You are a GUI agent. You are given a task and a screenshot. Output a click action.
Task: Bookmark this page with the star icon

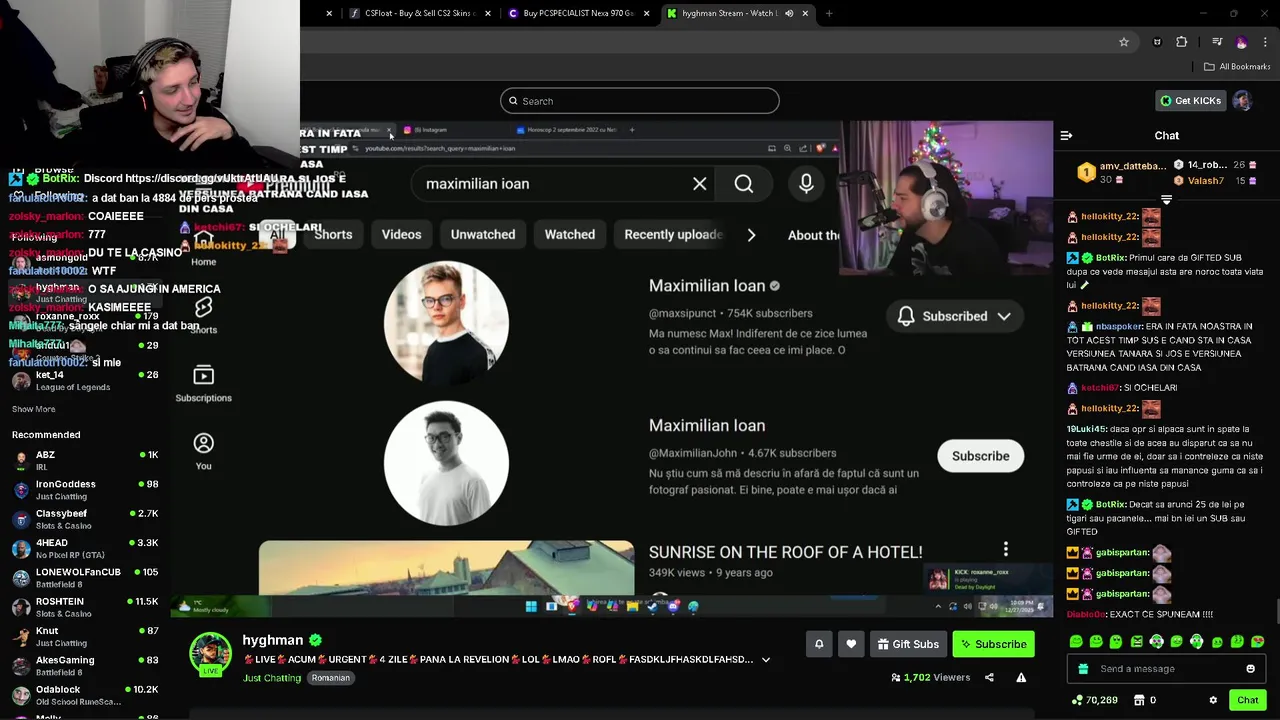click(x=1124, y=42)
